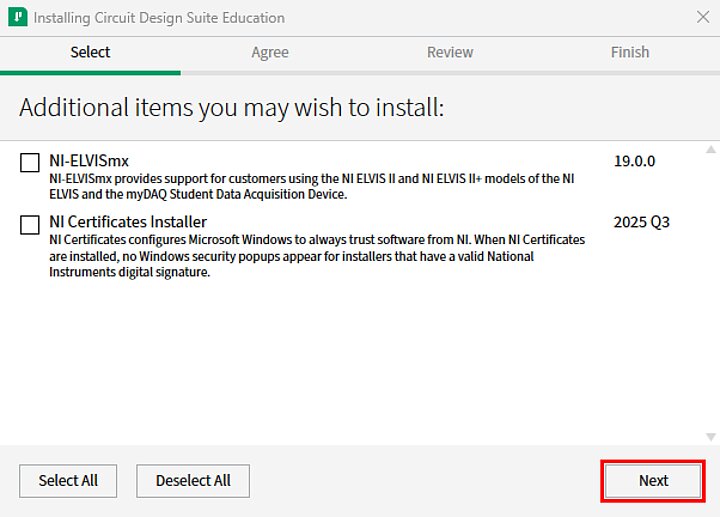Image resolution: width=720 pixels, height=517 pixels.
Task: Click the Select All button
Action: [68, 481]
